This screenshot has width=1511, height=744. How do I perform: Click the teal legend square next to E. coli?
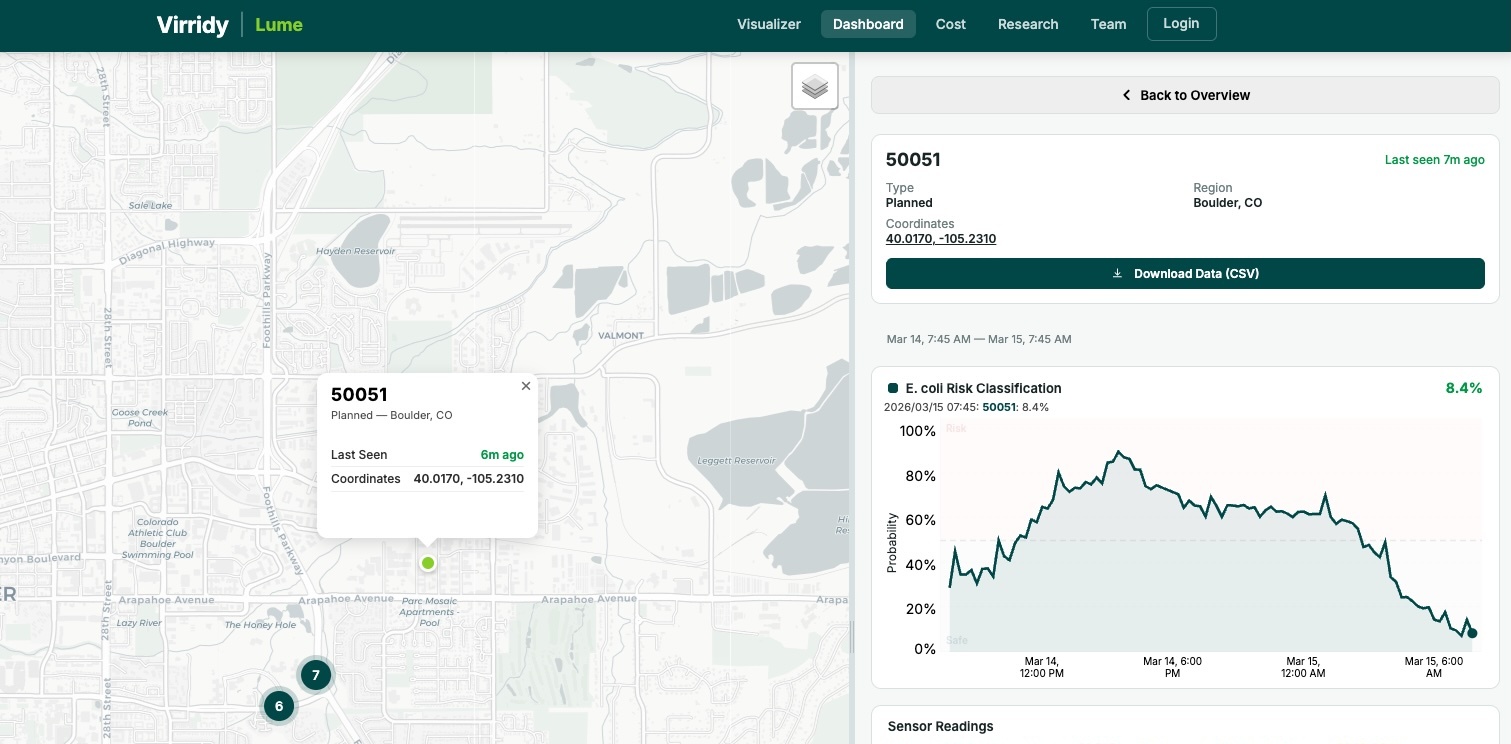click(x=893, y=388)
